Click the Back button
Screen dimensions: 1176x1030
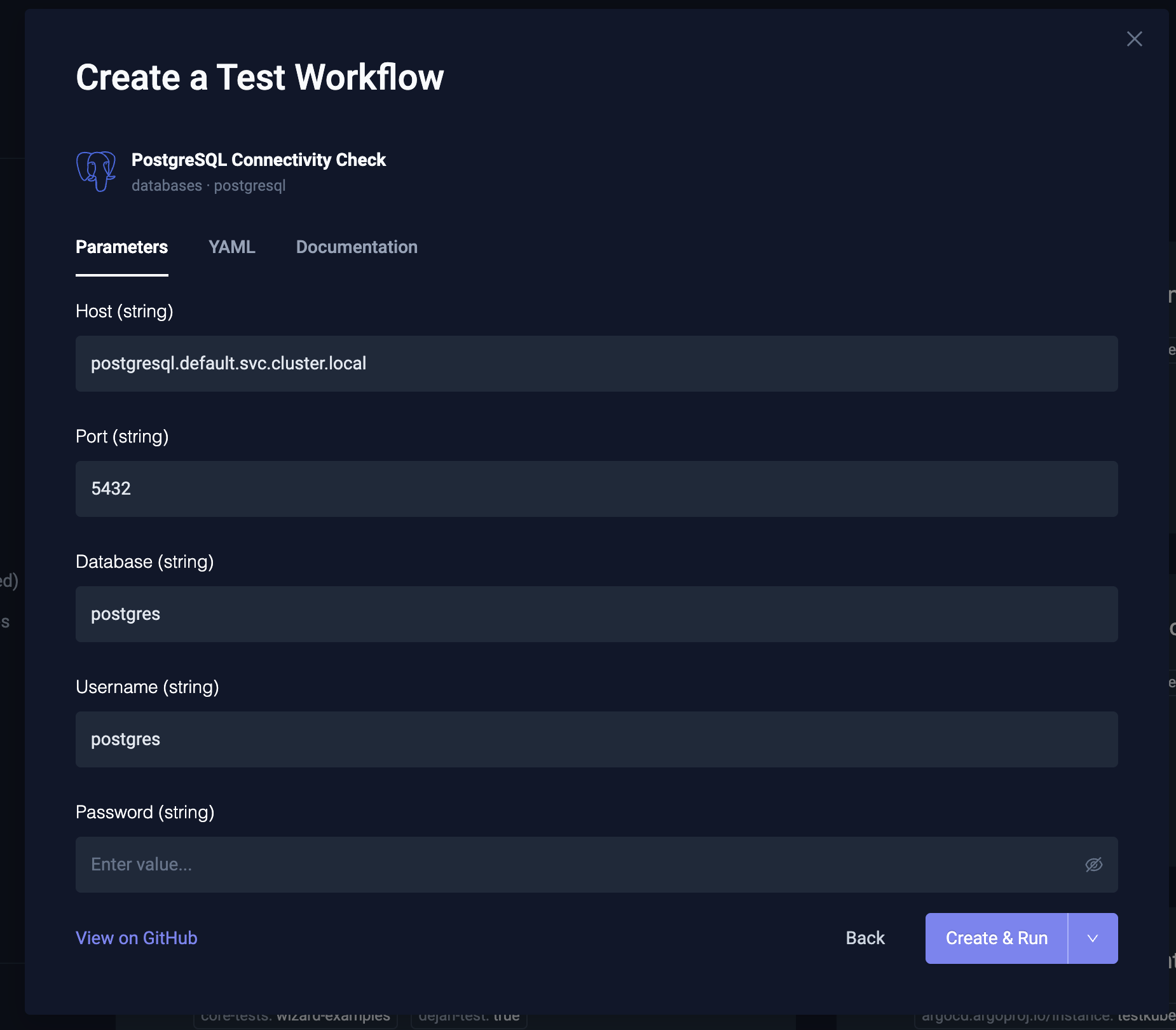(865, 938)
